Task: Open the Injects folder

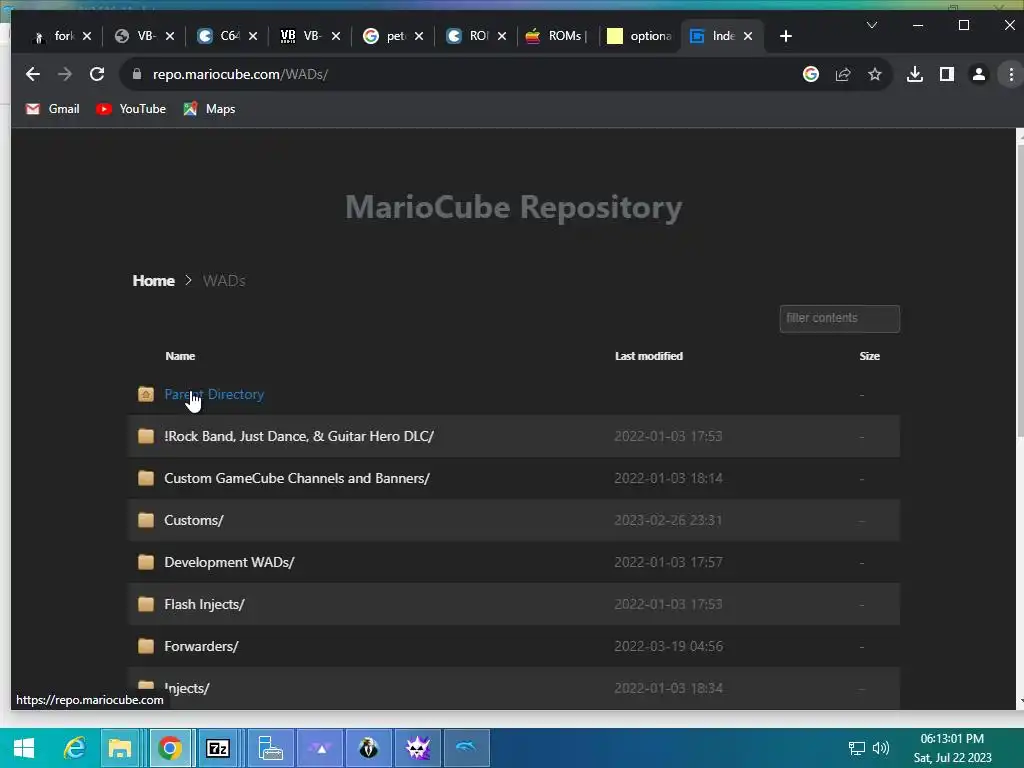Action: point(187,688)
